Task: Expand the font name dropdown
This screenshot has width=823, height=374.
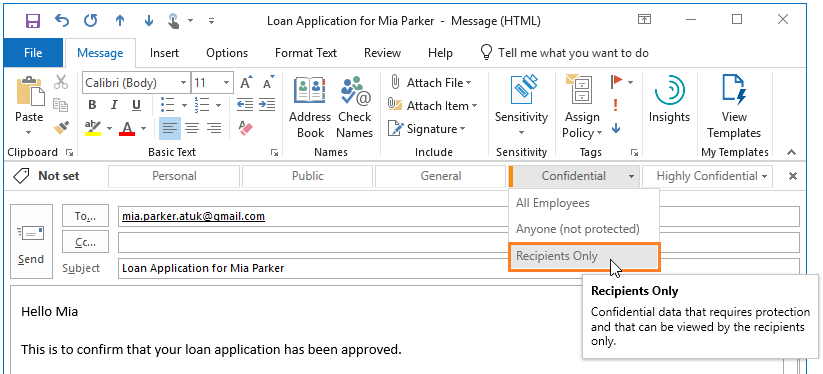Action: (183, 83)
